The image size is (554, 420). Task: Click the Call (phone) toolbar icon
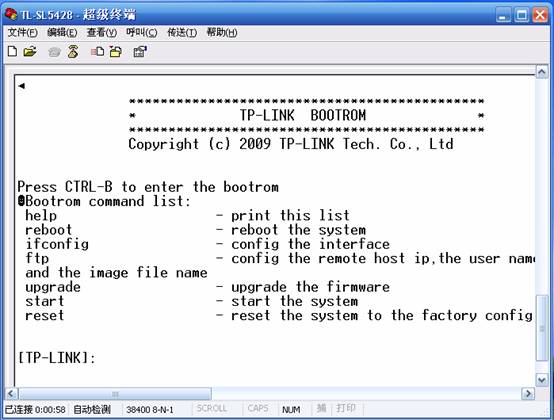tap(54, 52)
